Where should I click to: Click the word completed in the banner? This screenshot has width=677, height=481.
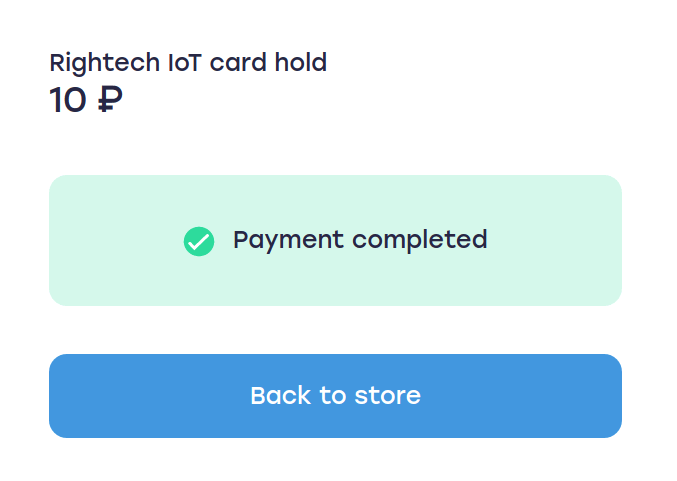tap(420, 240)
